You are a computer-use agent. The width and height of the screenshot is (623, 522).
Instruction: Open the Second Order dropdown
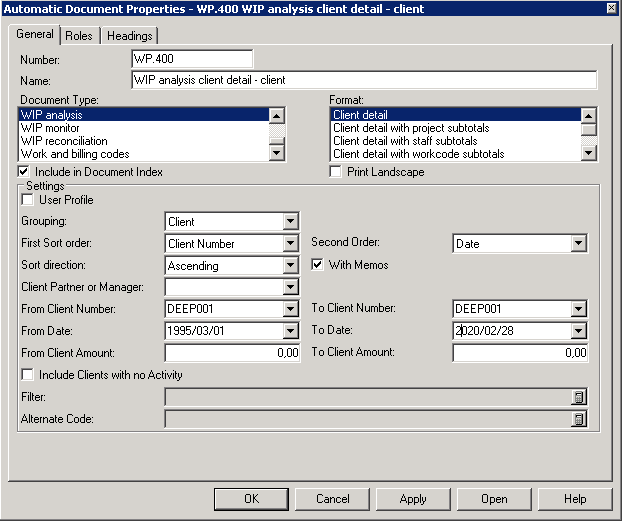[x=578, y=244]
